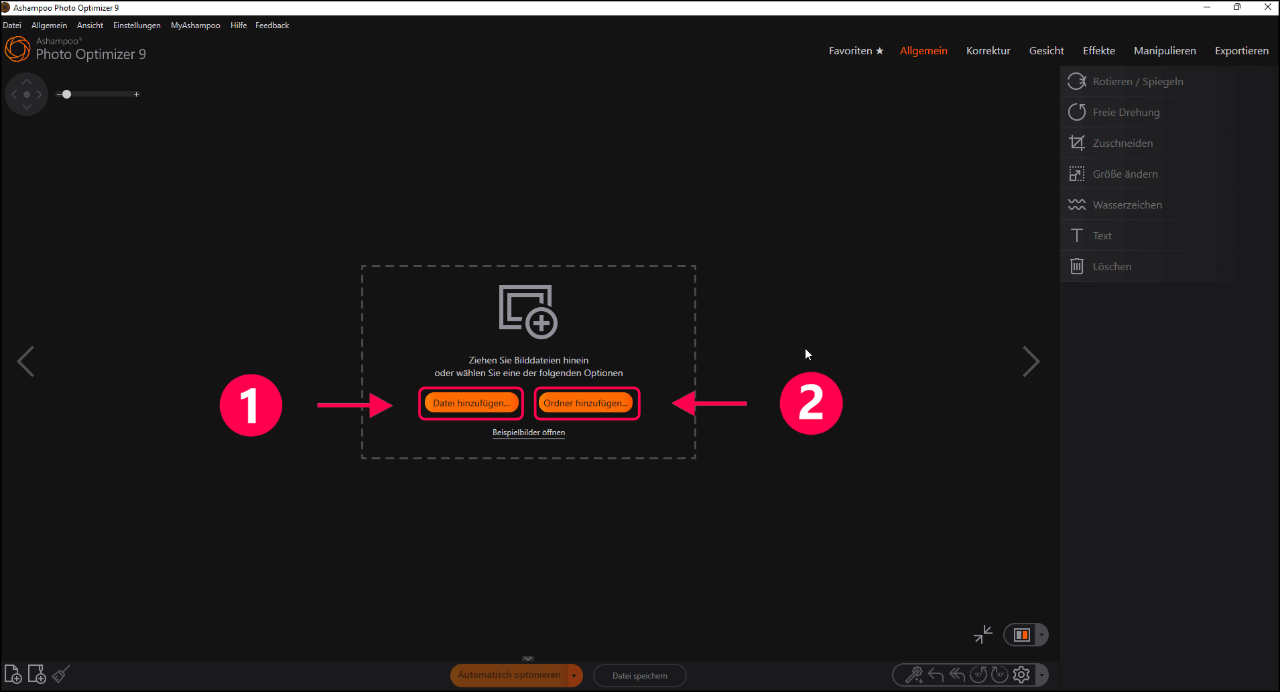Click the single undo arrow icon
The width and height of the screenshot is (1280, 692).
936,675
